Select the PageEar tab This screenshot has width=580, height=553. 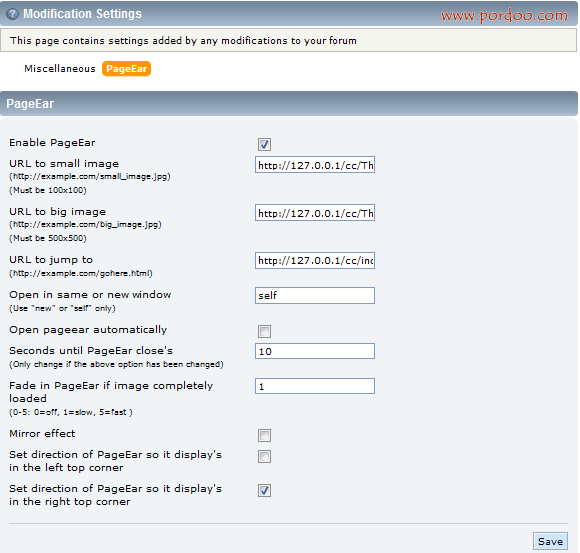[127, 69]
